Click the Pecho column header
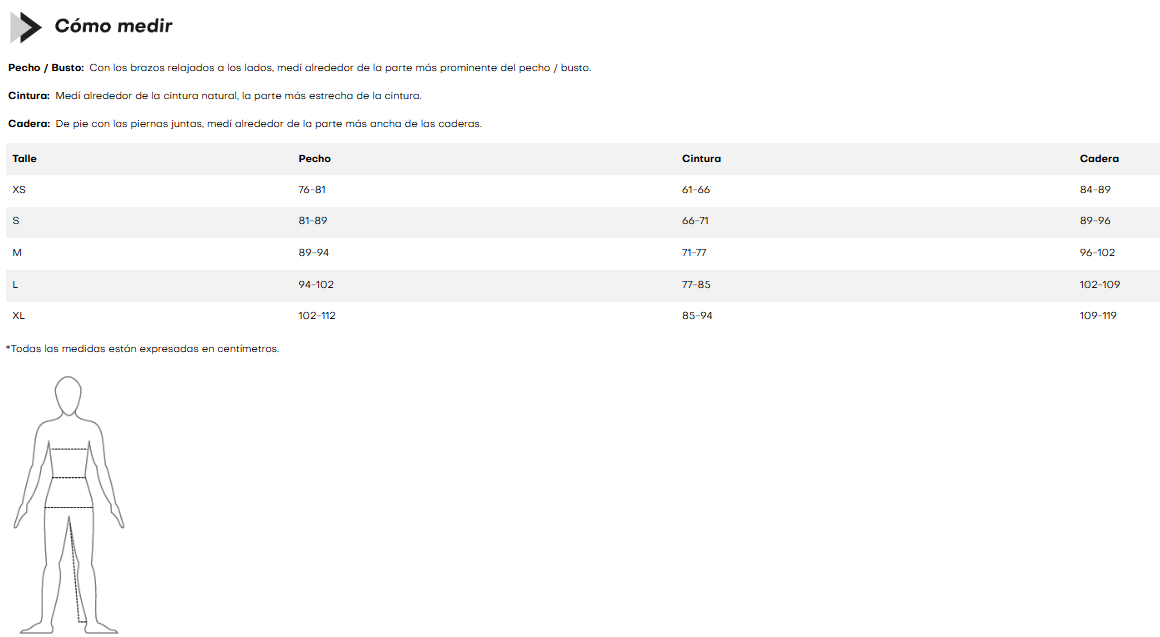 (314, 159)
